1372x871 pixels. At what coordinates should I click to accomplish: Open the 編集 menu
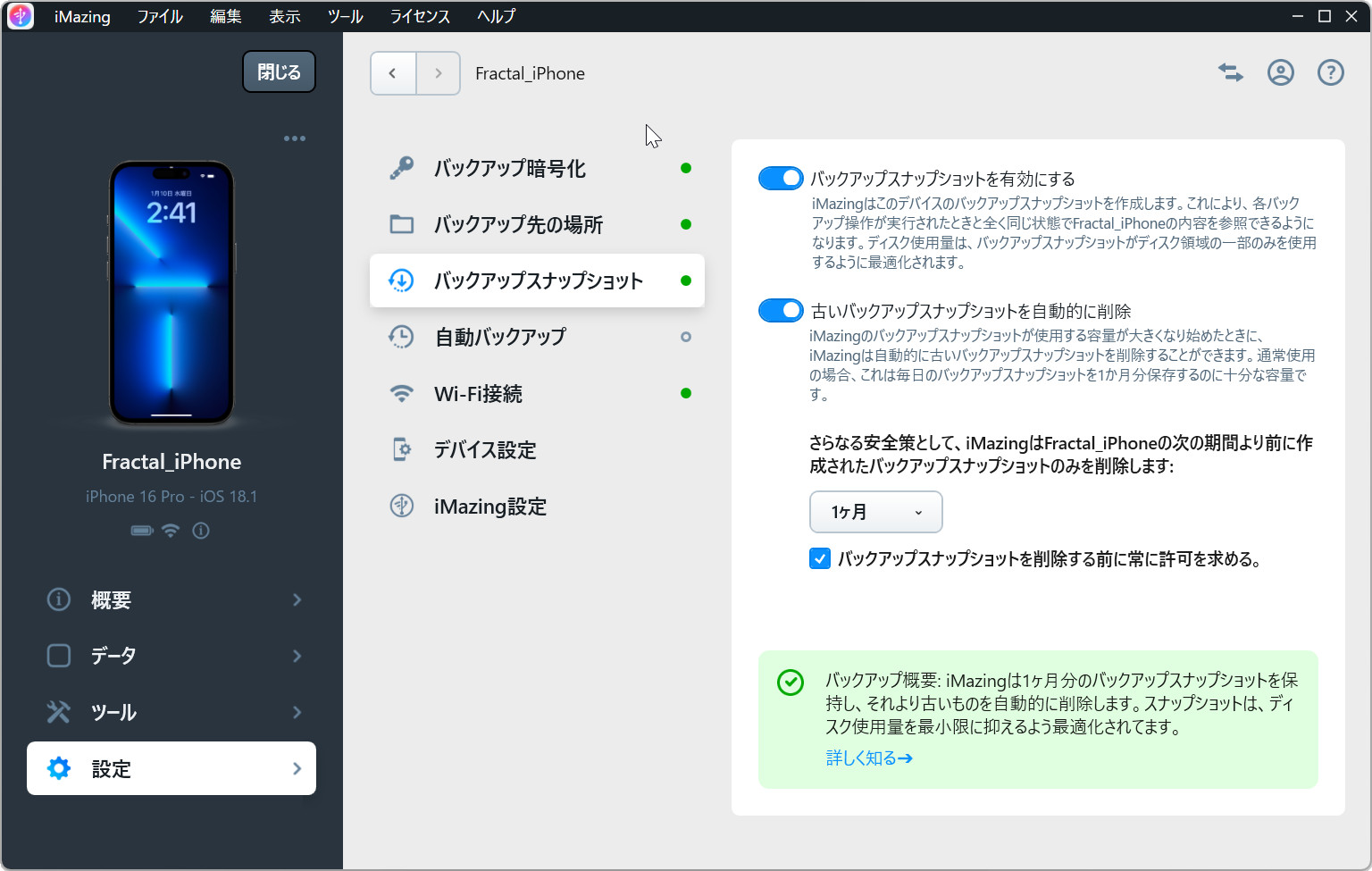(226, 16)
